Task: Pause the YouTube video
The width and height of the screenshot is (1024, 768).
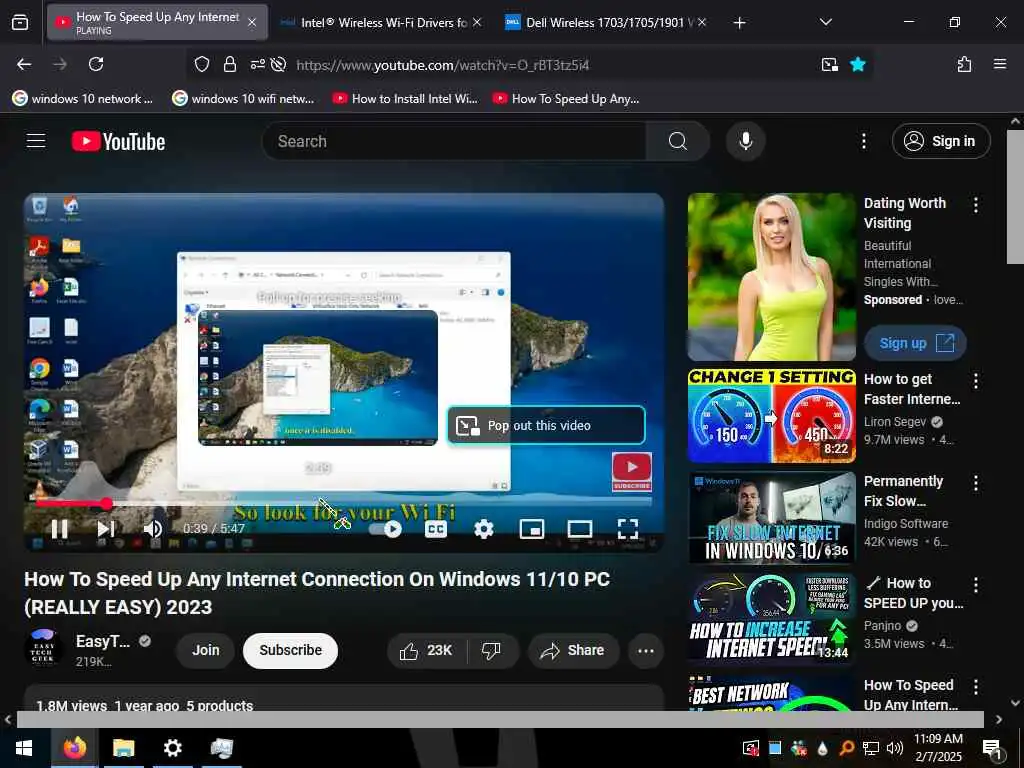Action: click(59, 529)
